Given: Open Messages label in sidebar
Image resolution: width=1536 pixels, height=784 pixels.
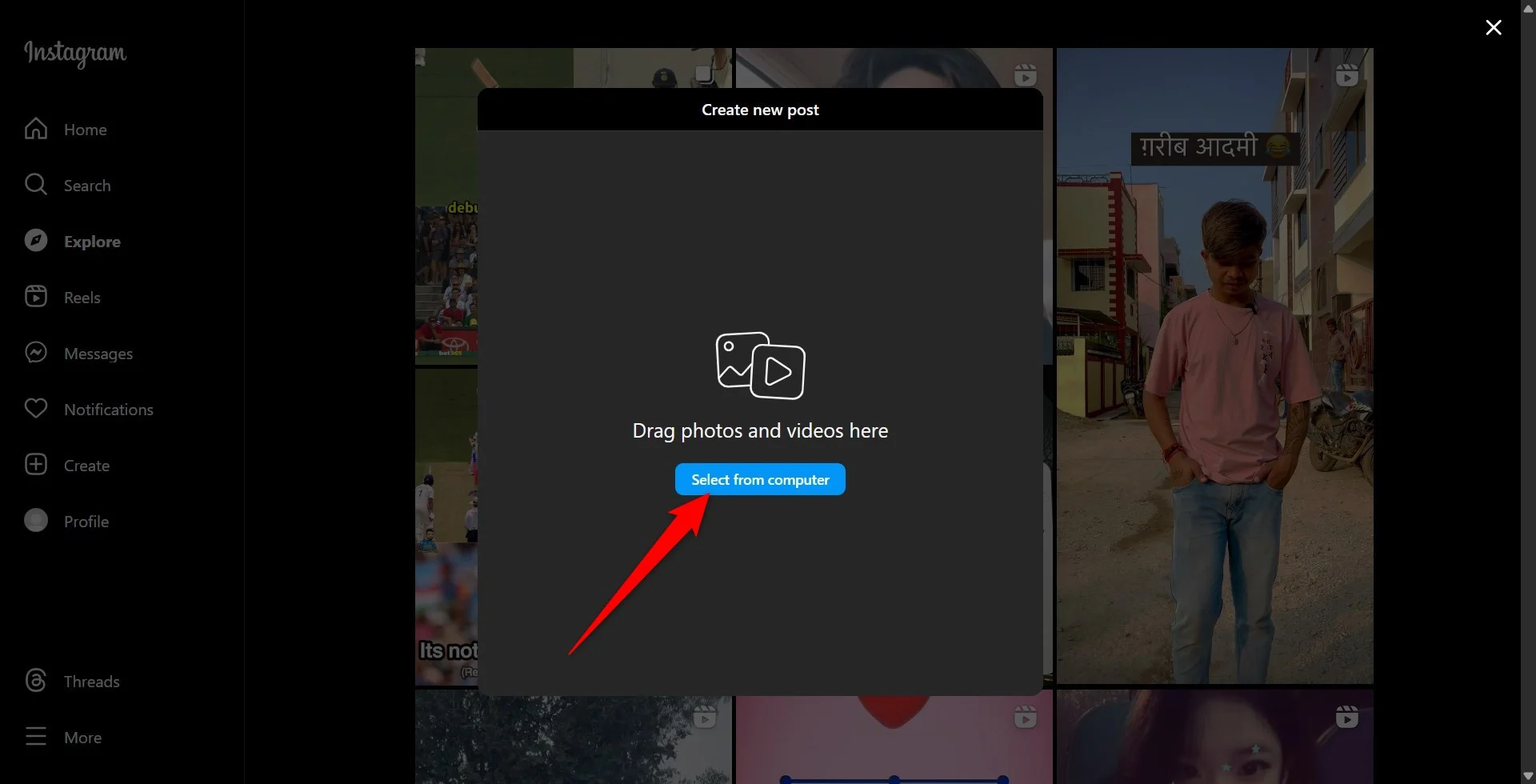Looking at the screenshot, I should (98, 354).
